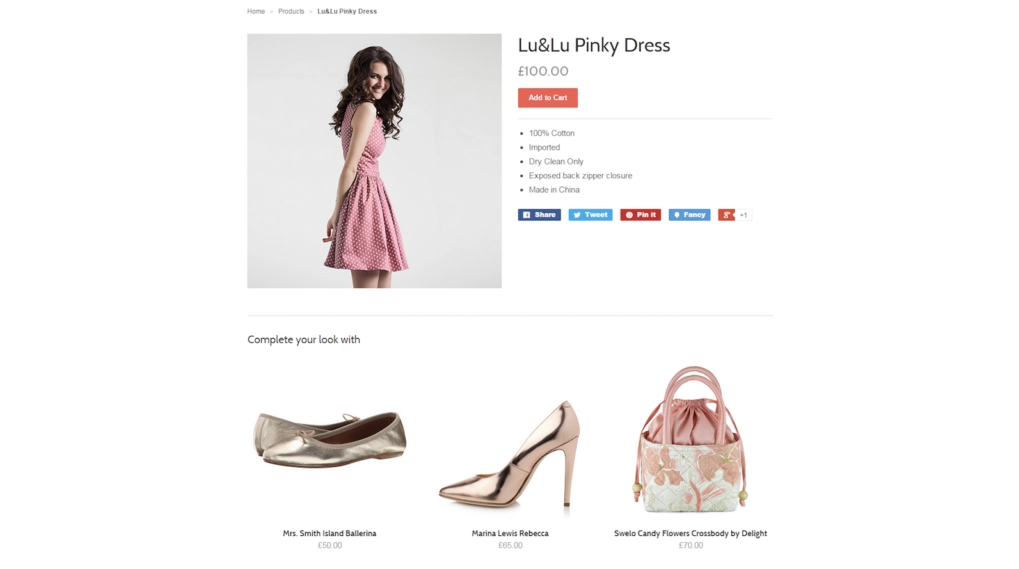This screenshot has height=569, width=1019.
Task: Go to Home in the breadcrumb
Action: pyautogui.click(x=256, y=11)
